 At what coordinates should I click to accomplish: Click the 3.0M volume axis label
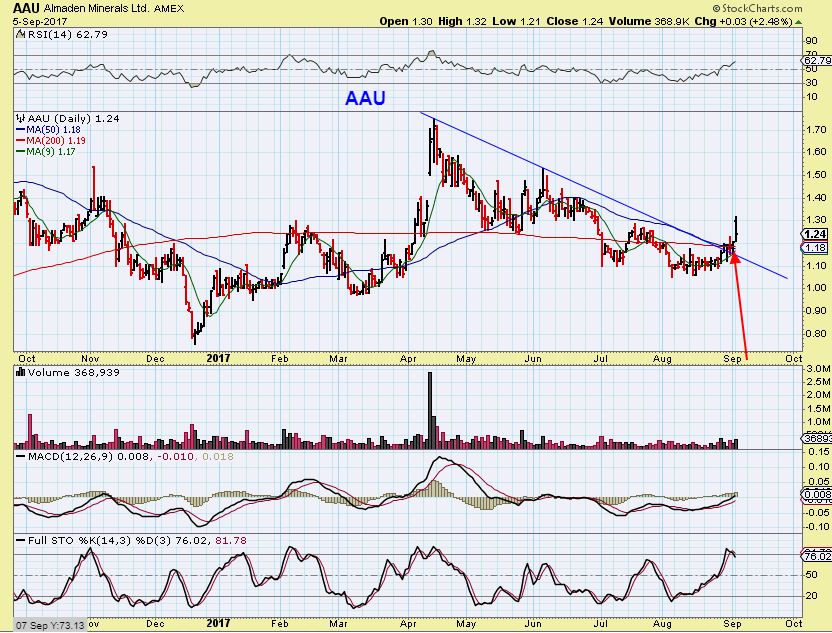click(819, 369)
